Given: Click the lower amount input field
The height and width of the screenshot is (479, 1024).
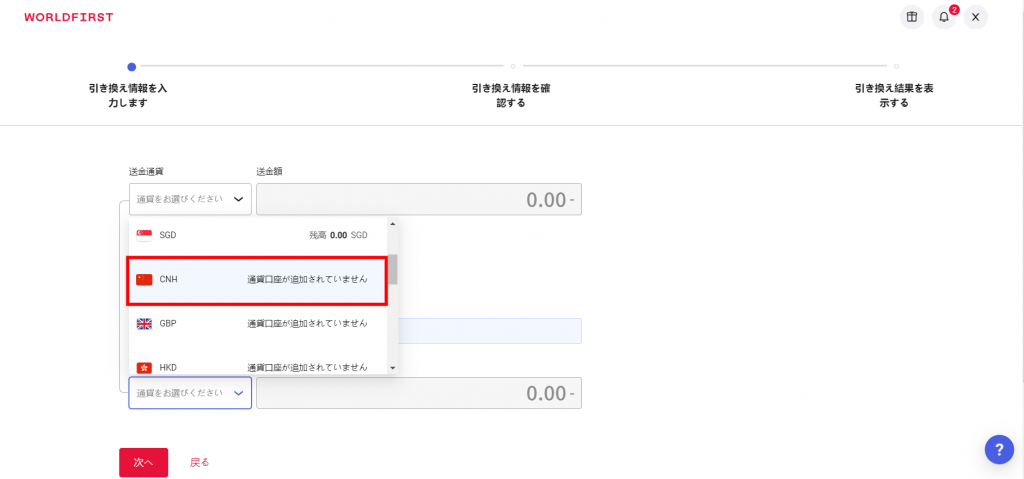Looking at the screenshot, I should point(419,393).
